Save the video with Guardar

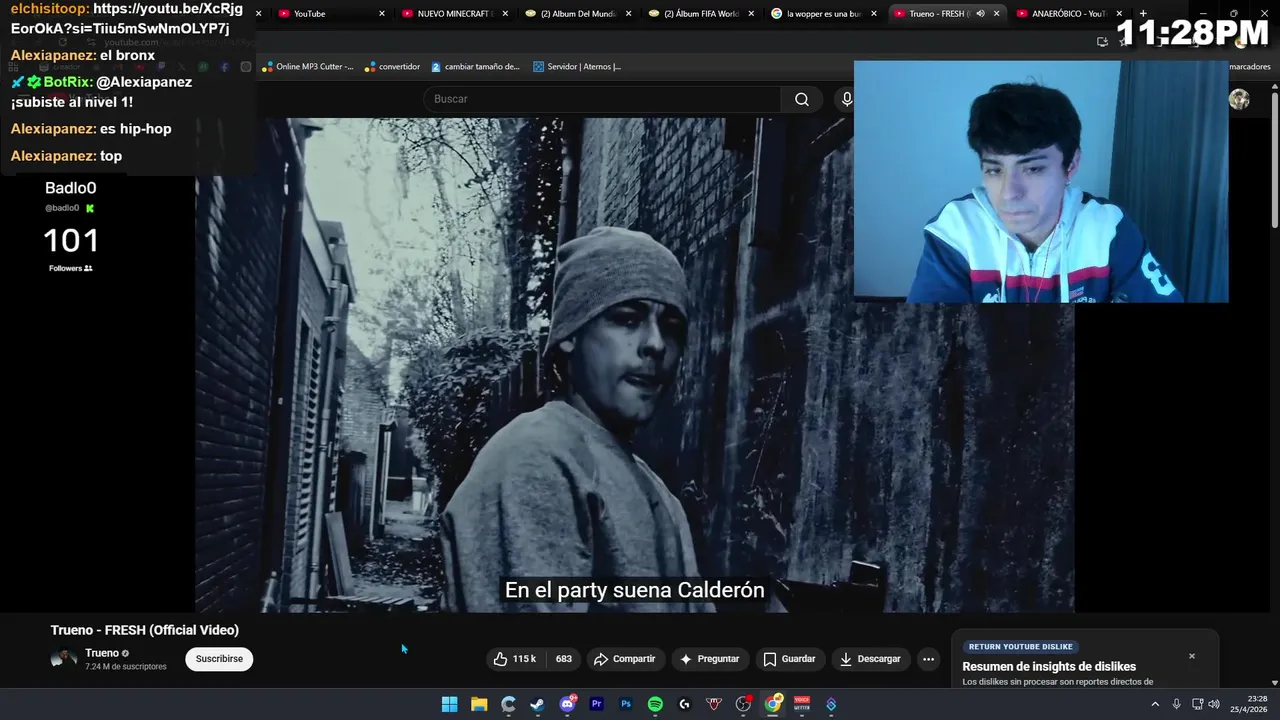click(x=789, y=659)
